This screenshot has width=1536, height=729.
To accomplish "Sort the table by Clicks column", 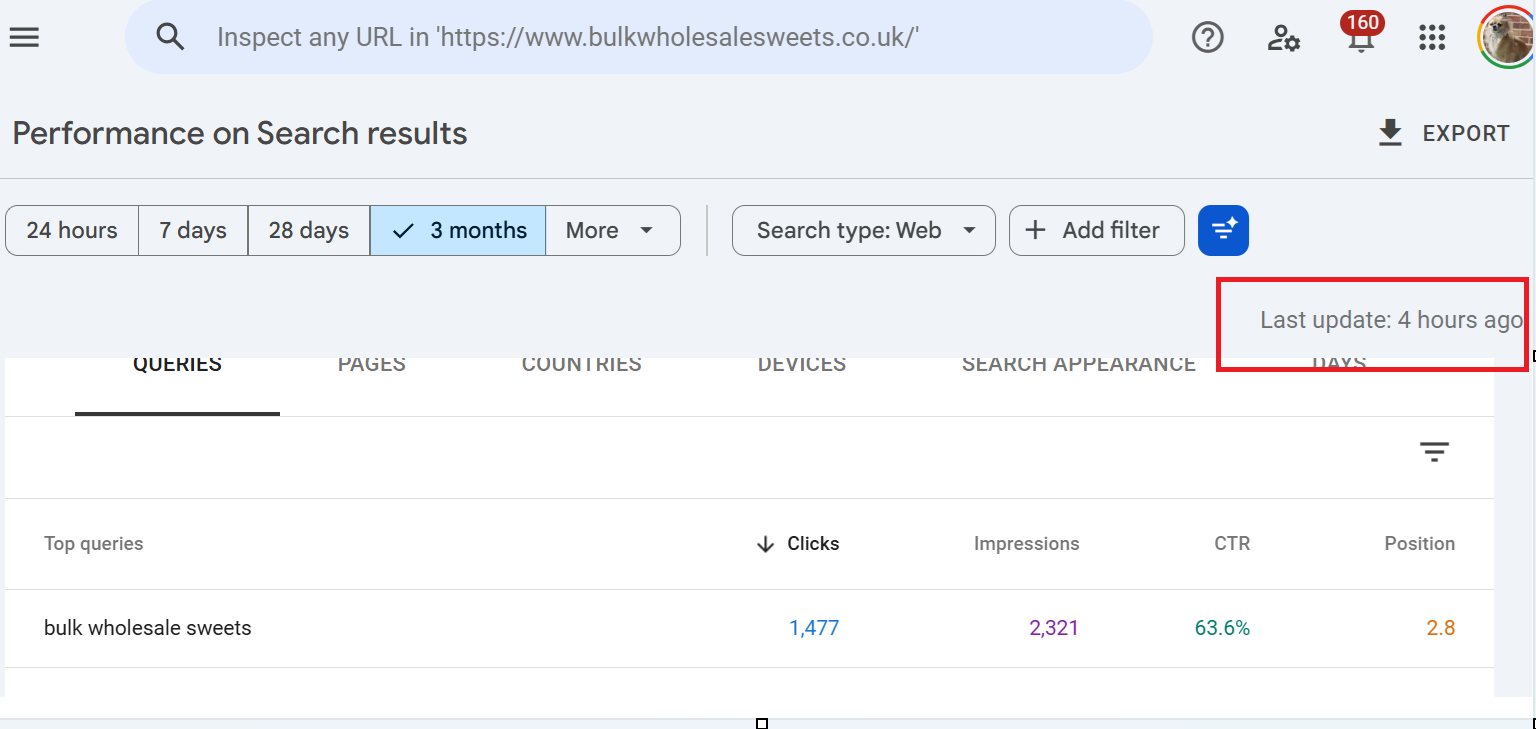I will click(x=812, y=544).
